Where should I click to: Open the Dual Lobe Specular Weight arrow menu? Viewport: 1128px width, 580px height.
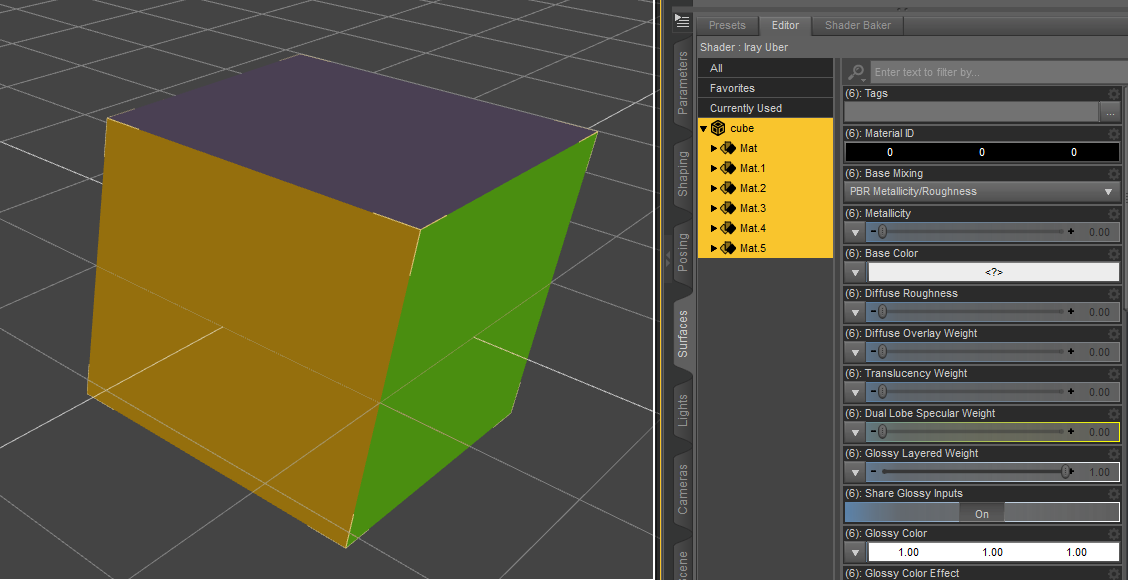click(x=855, y=432)
